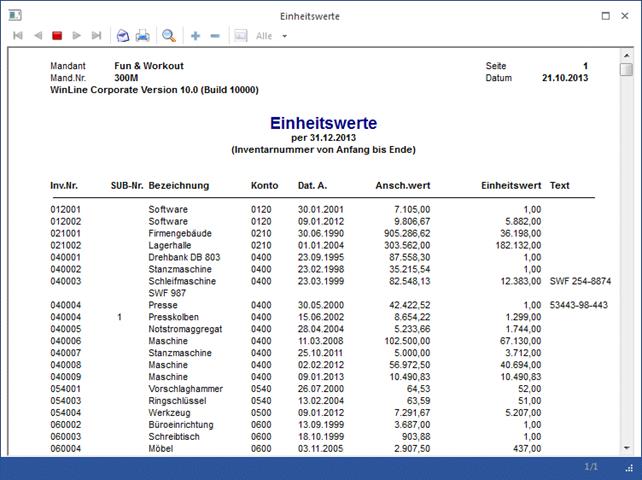The image size is (642, 480).
Task: Go to the next page
Action: point(77,36)
